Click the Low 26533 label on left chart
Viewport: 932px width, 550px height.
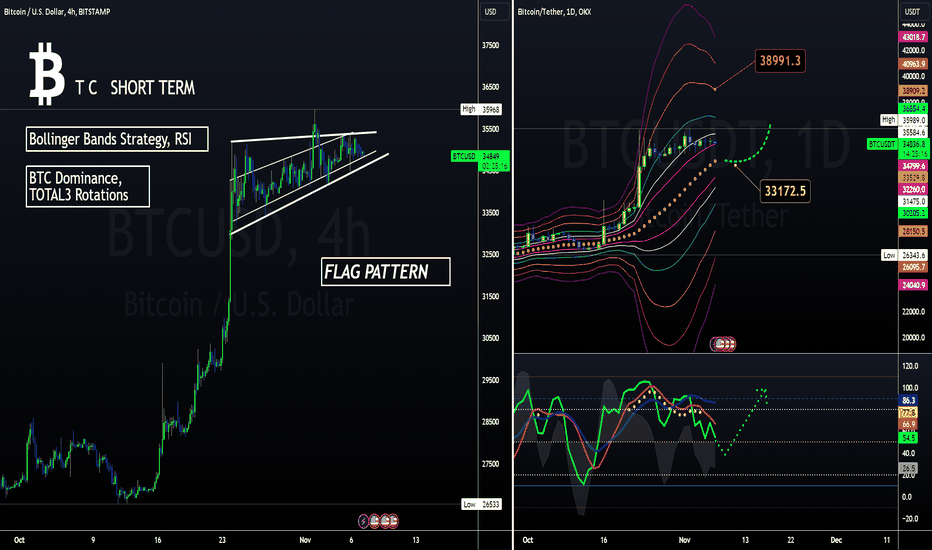point(481,504)
